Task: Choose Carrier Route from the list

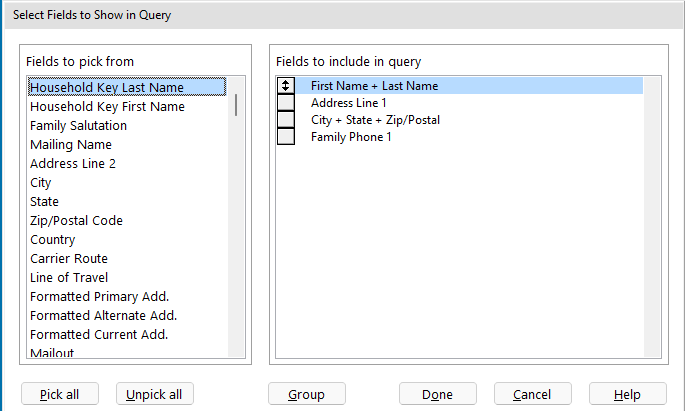Action: point(69,258)
